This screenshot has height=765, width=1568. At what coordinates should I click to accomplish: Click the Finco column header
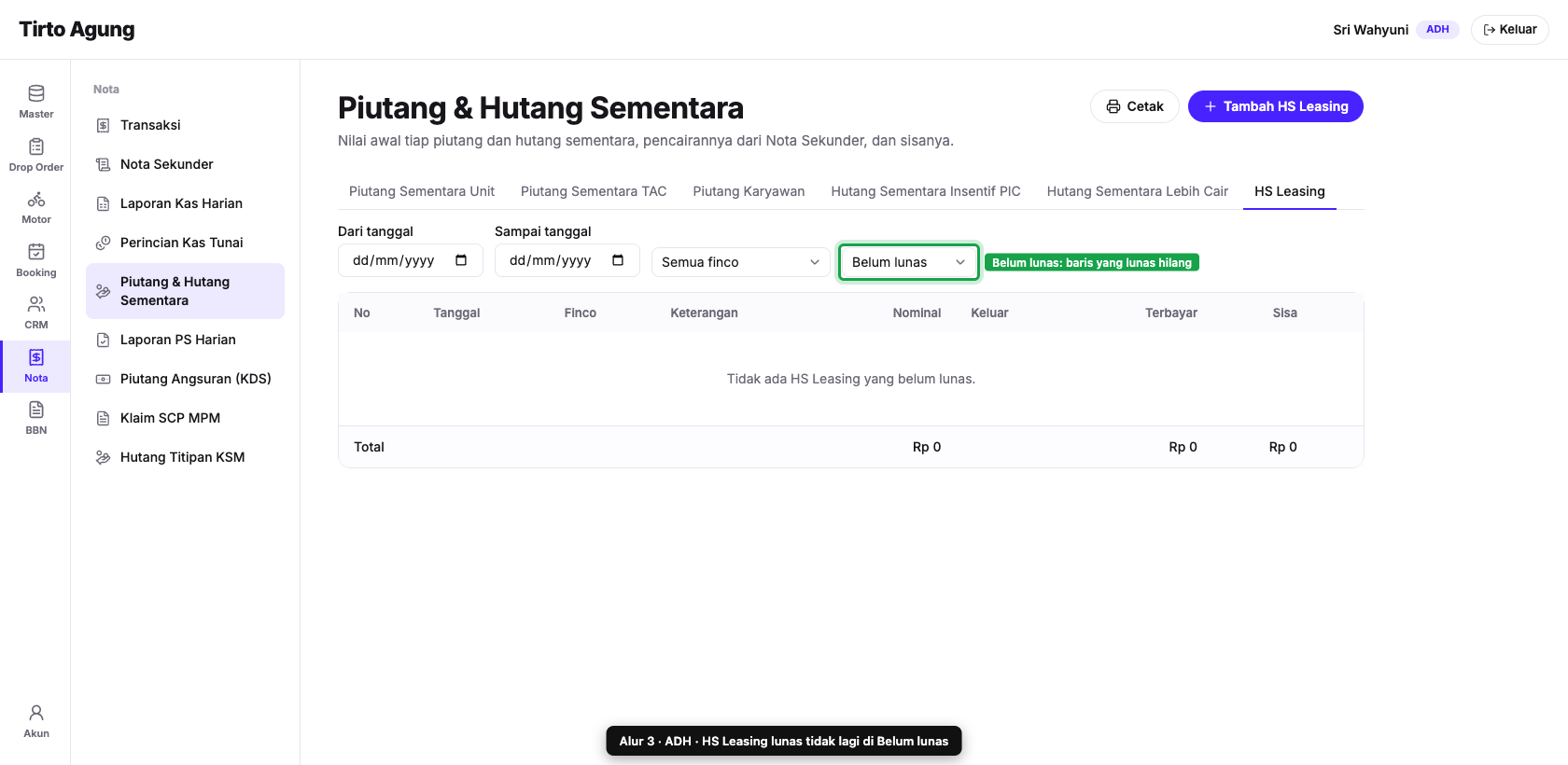tap(581, 313)
